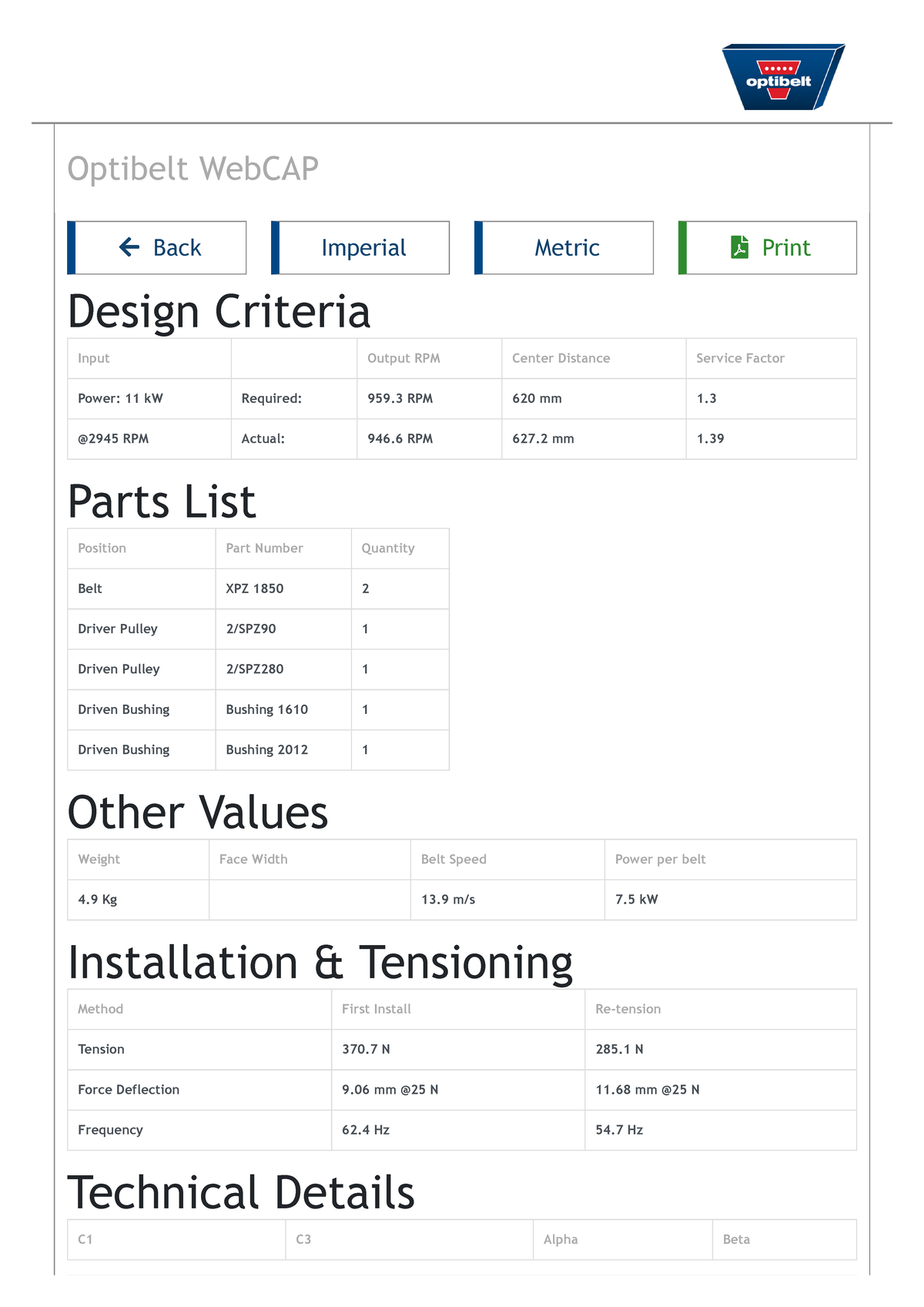924x1307 pixels.
Task: Select the '13.9 m/s' belt speed
Action: coord(448,900)
